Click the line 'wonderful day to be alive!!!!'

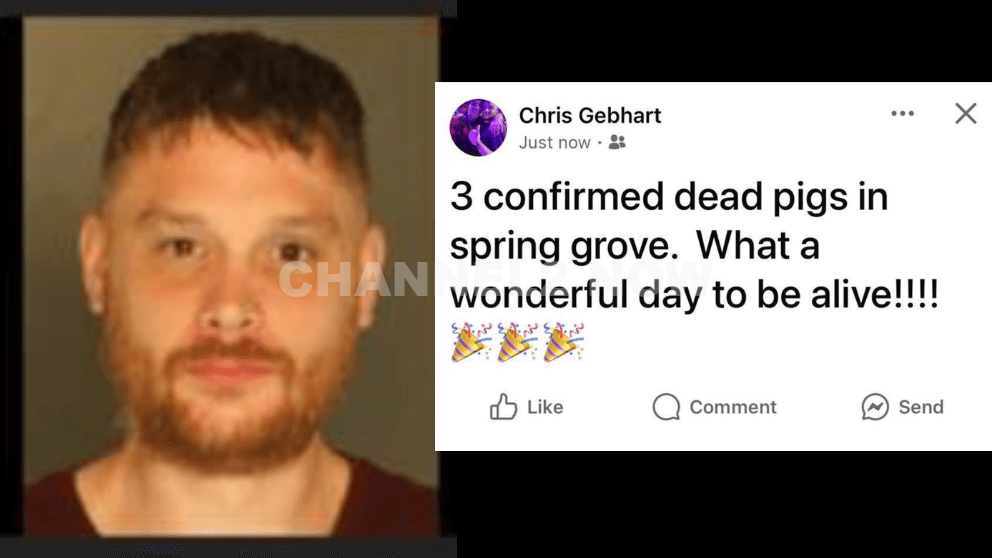694,295
